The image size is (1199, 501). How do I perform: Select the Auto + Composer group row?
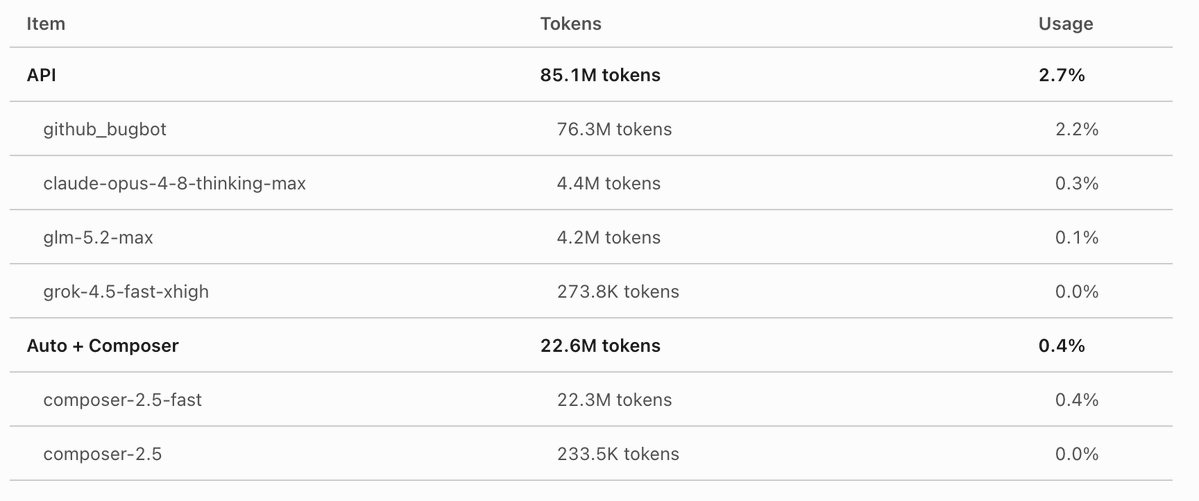(x=591, y=346)
